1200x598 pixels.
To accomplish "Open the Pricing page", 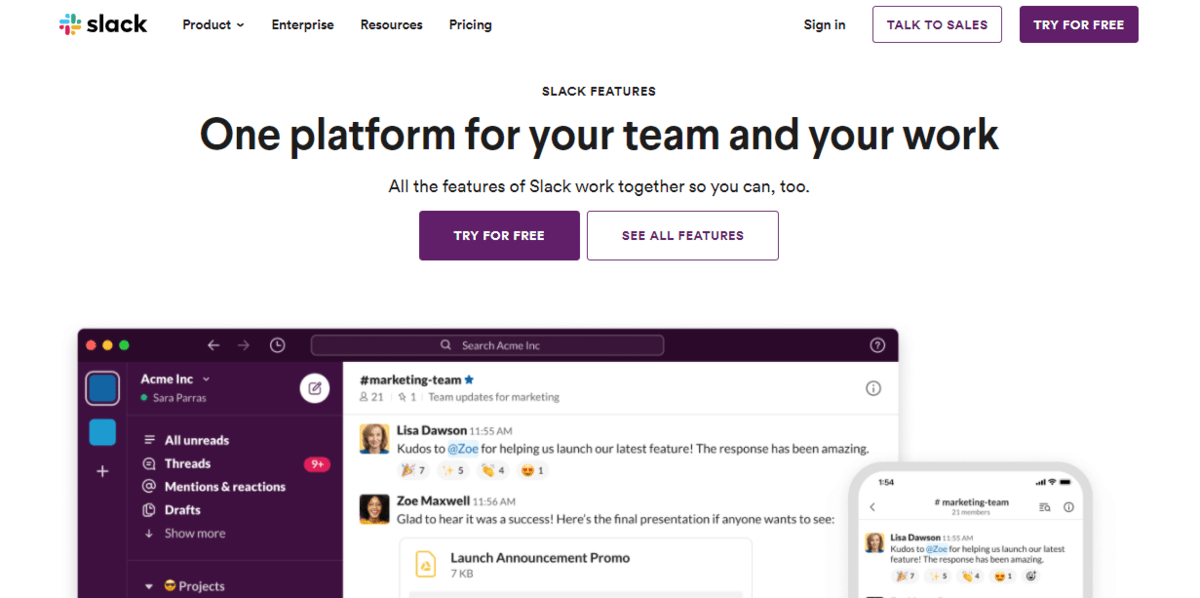I will click(470, 25).
